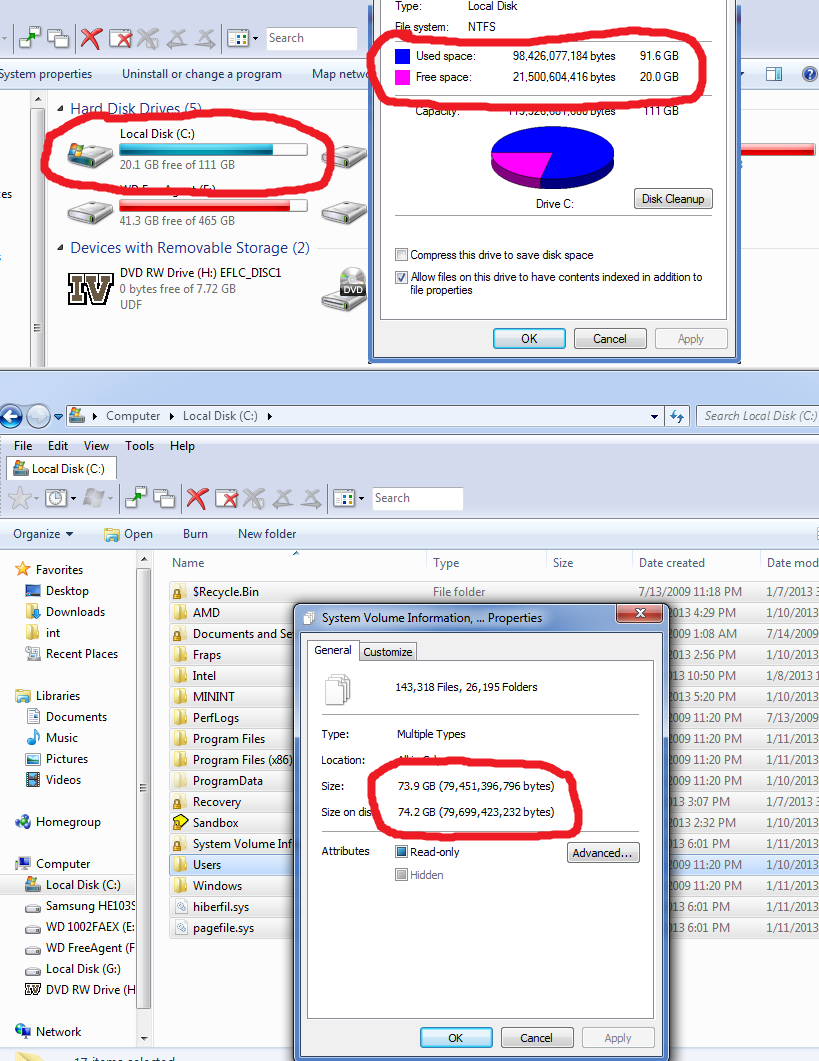The image size is (819, 1061).
Task: Open the Tools menu
Action: pos(139,446)
